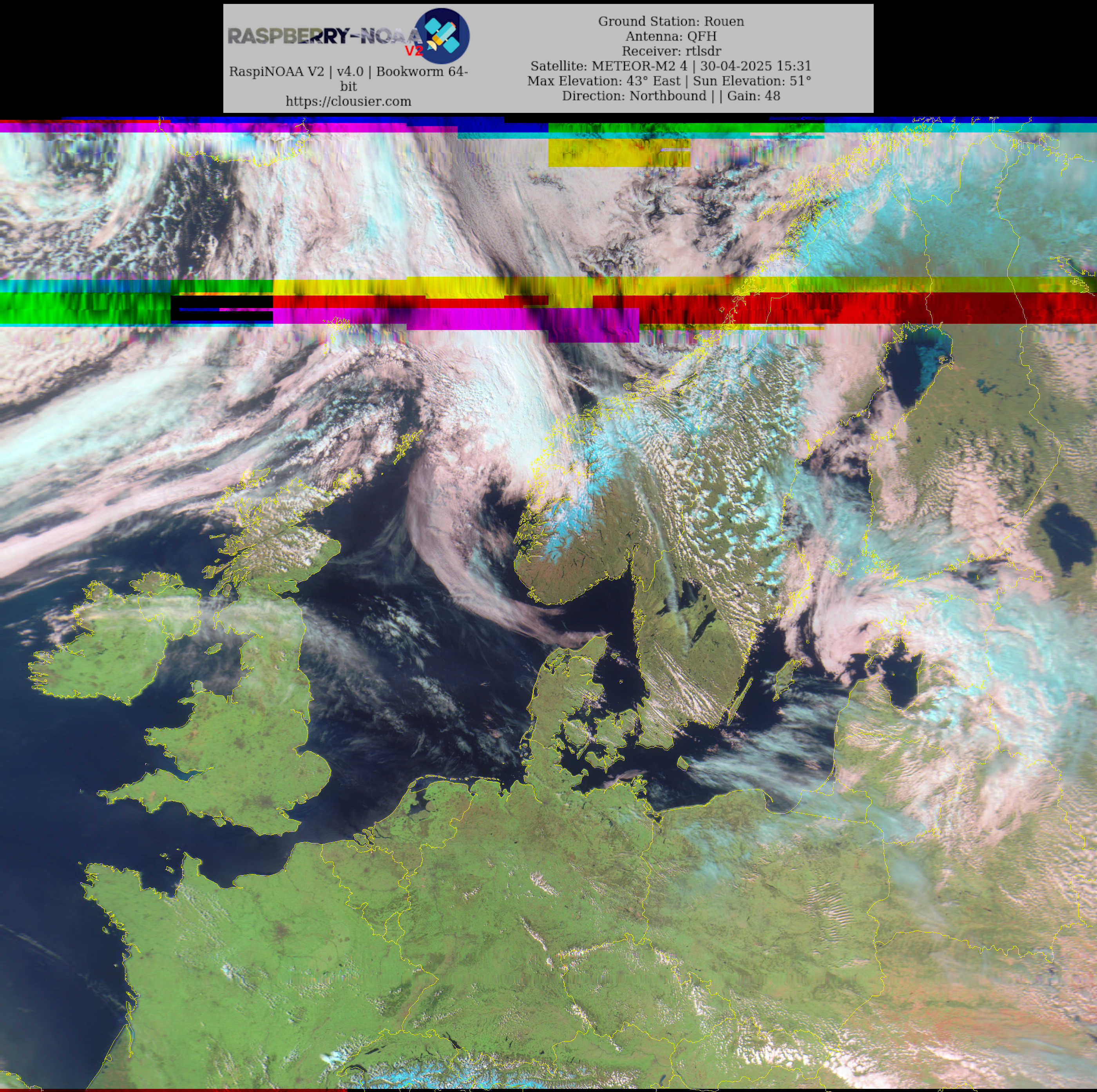Screen dimensions: 1097x1092
Task: Click the 'Direction: Northbound | | Gain: 48' line
Action: coord(671,96)
